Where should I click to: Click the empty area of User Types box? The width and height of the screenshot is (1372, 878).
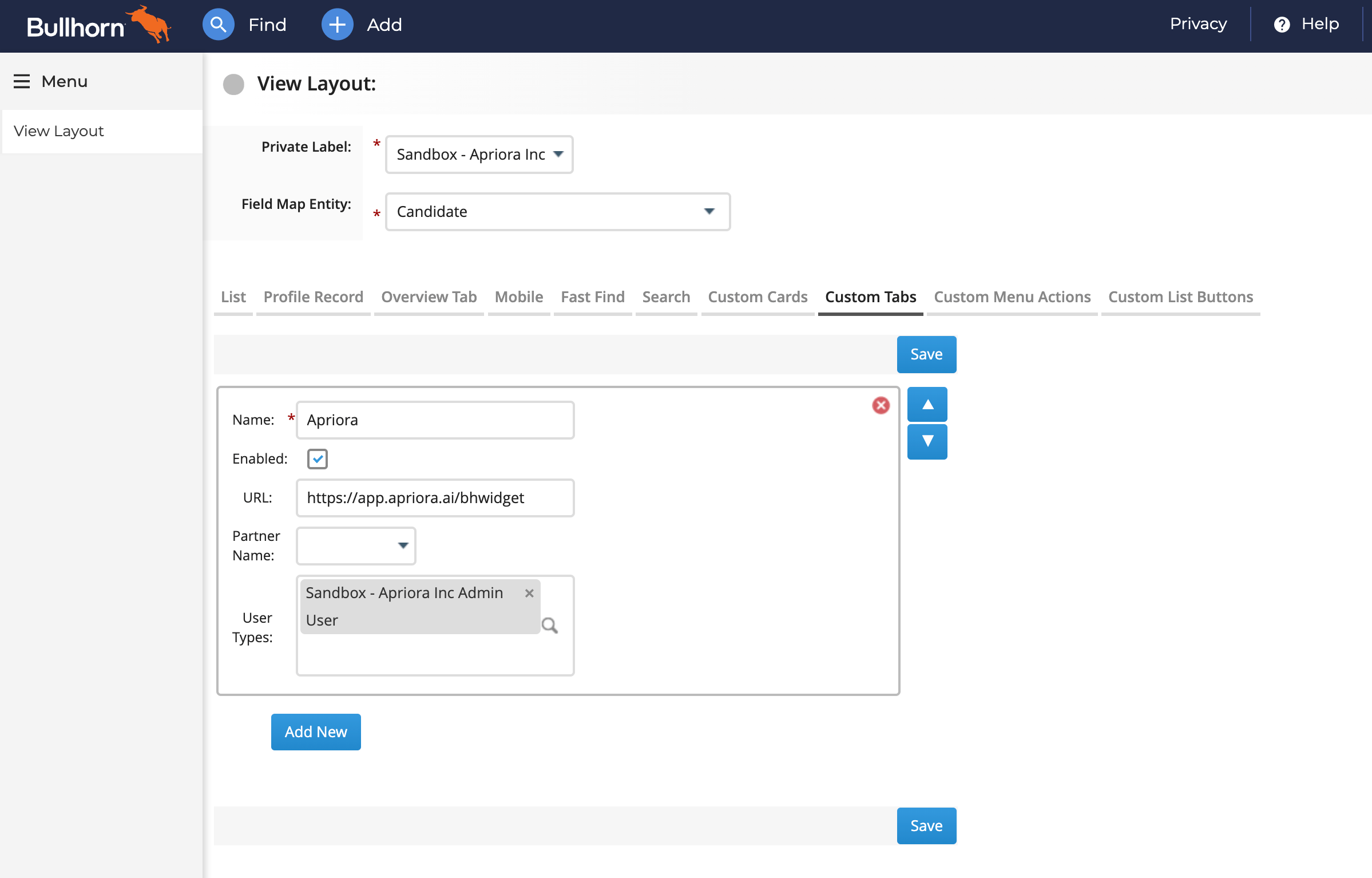(435, 654)
